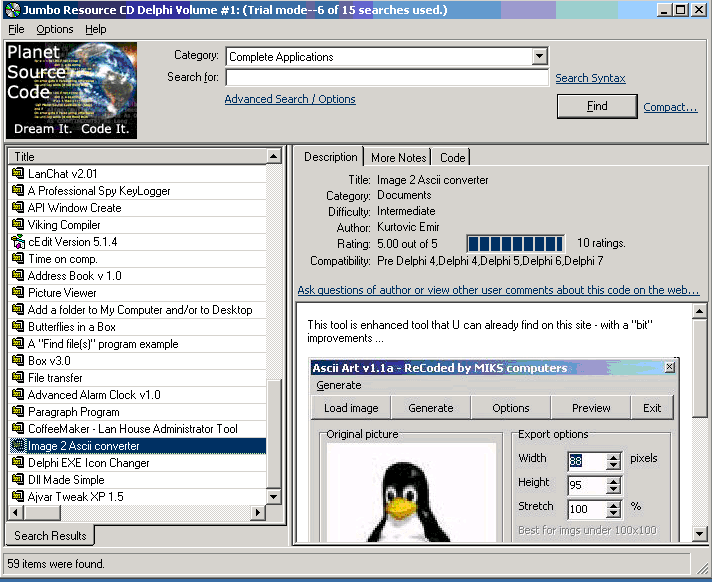
Task: Click the app icon in the title bar
Action: 12,10
